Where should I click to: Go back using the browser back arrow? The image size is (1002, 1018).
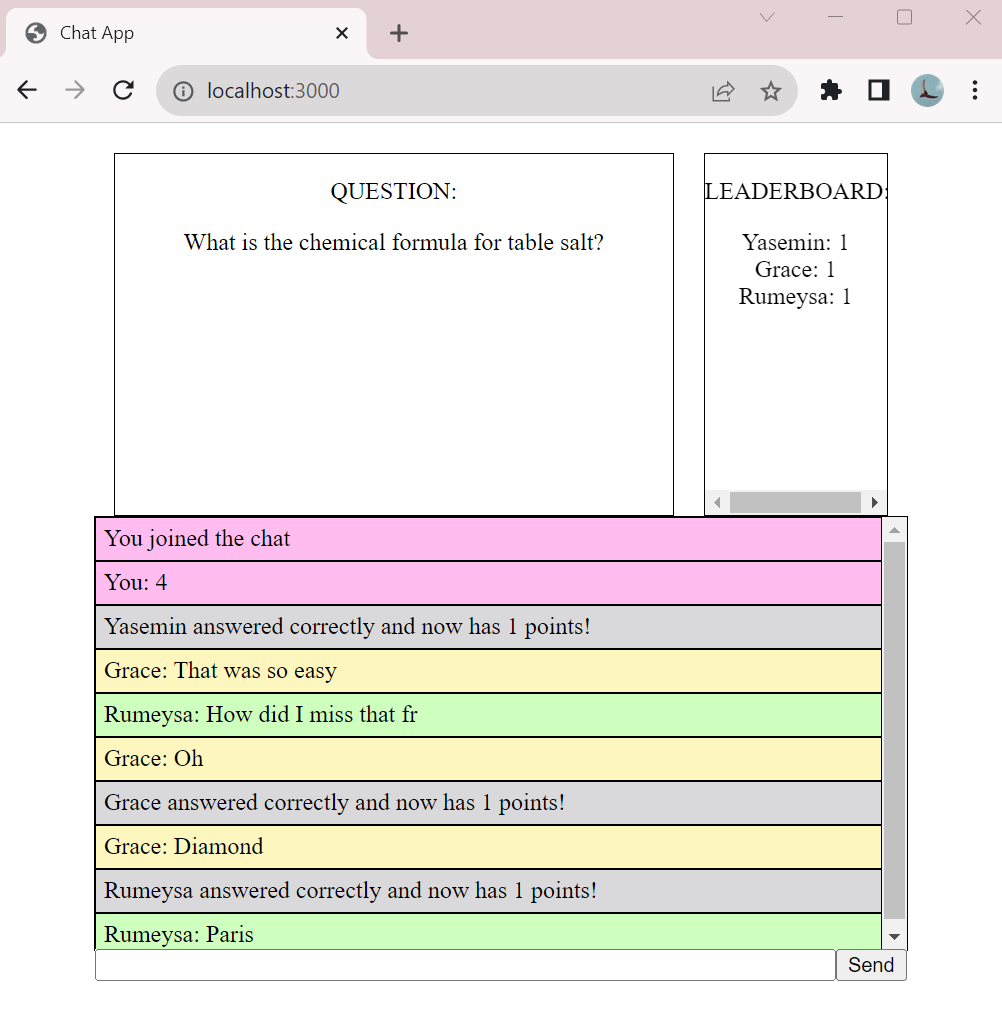27,90
